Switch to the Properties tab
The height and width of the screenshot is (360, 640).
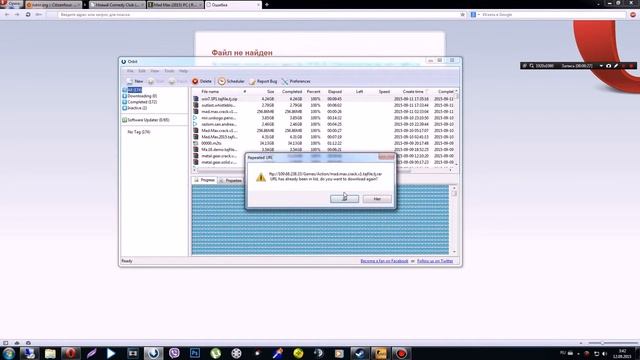tap(231, 180)
